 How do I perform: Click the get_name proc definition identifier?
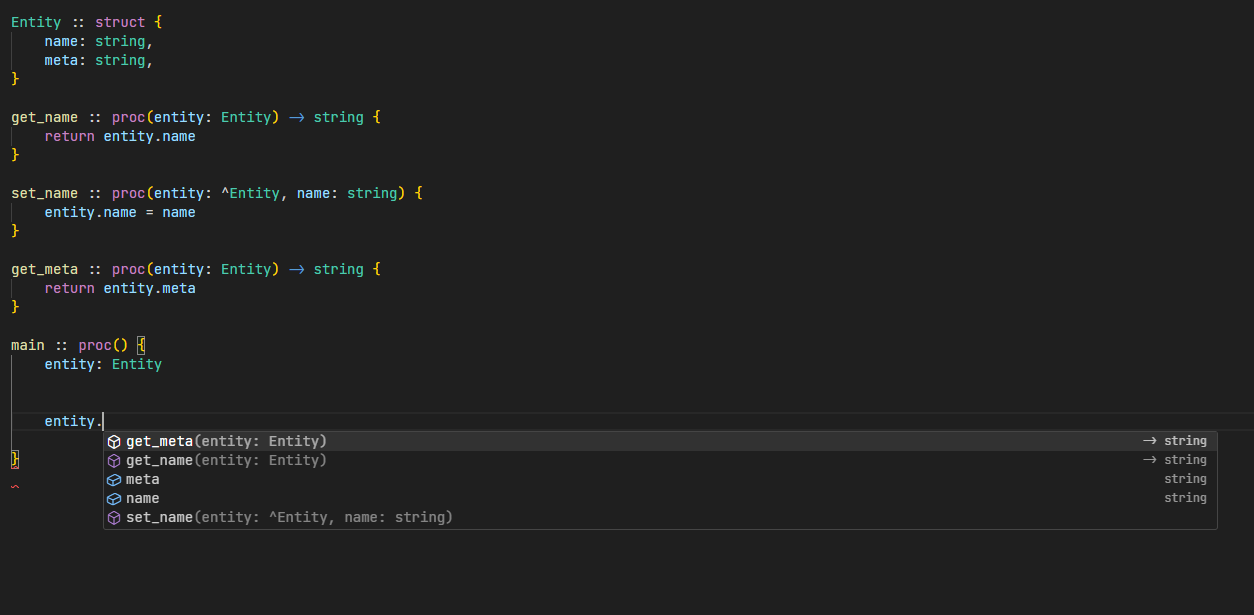click(44, 117)
